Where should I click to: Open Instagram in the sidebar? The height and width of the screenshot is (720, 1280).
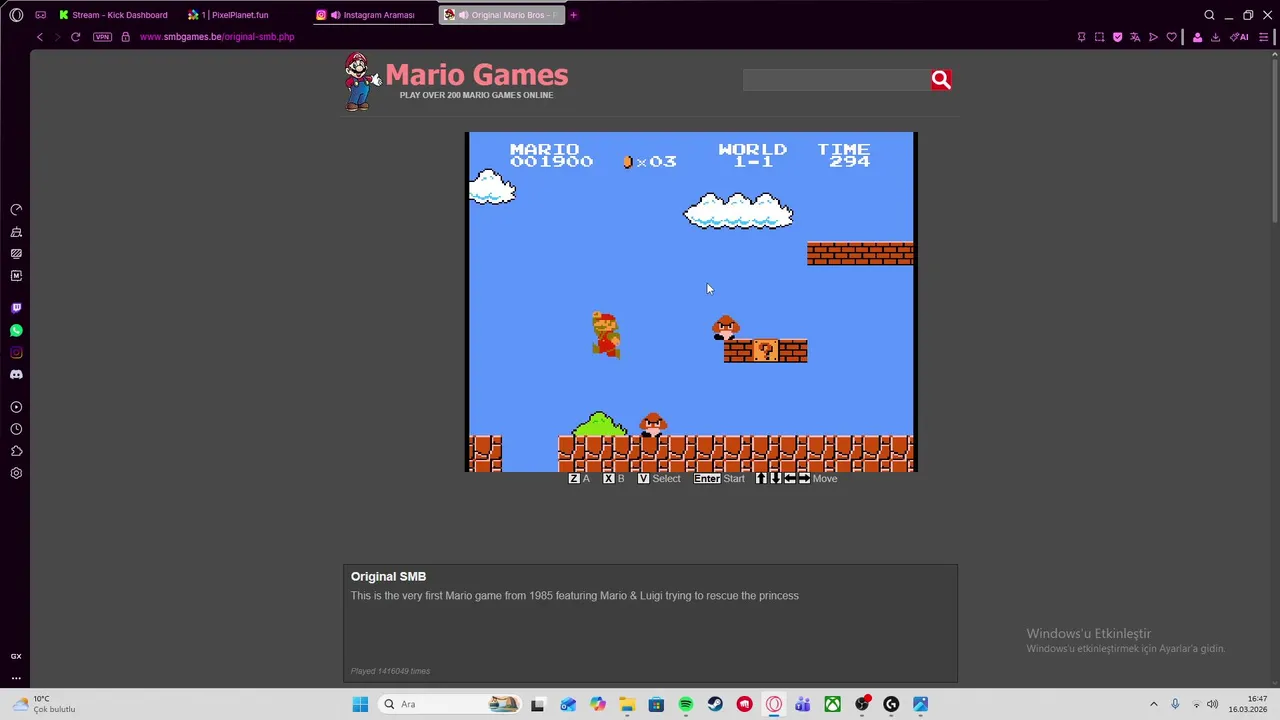point(16,352)
